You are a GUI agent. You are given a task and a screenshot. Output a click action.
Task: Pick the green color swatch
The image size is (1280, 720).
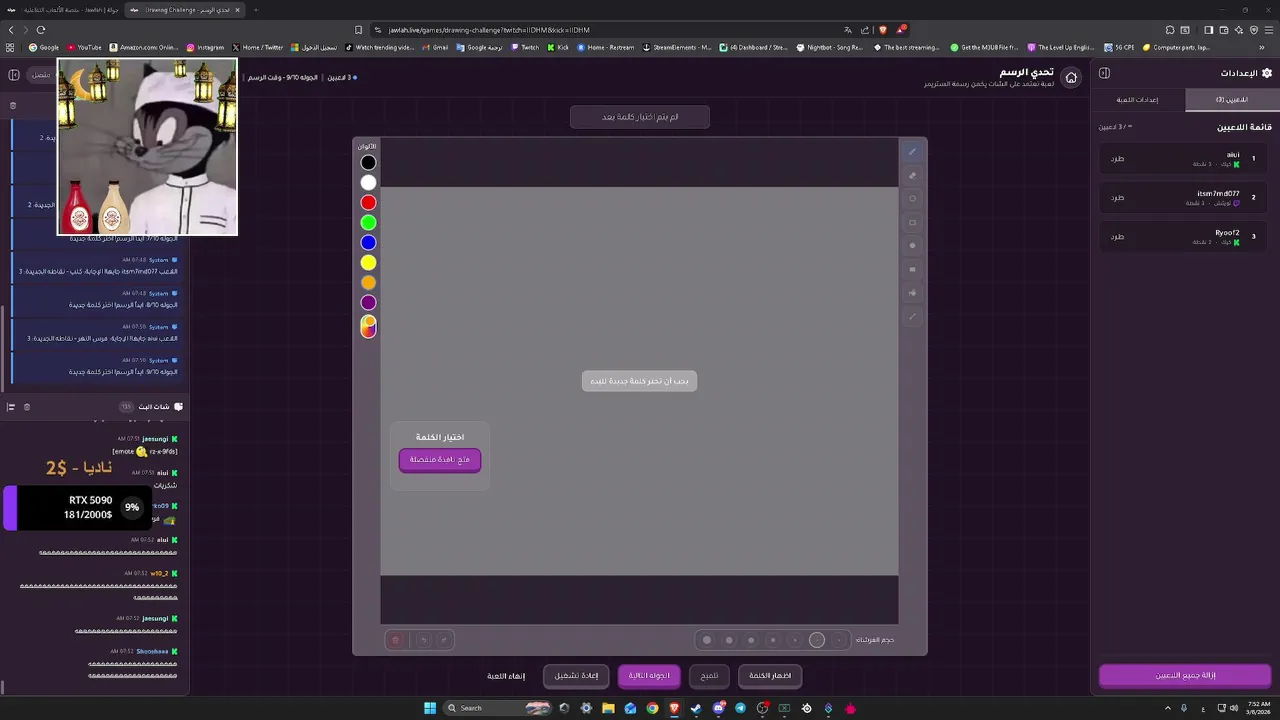369,223
